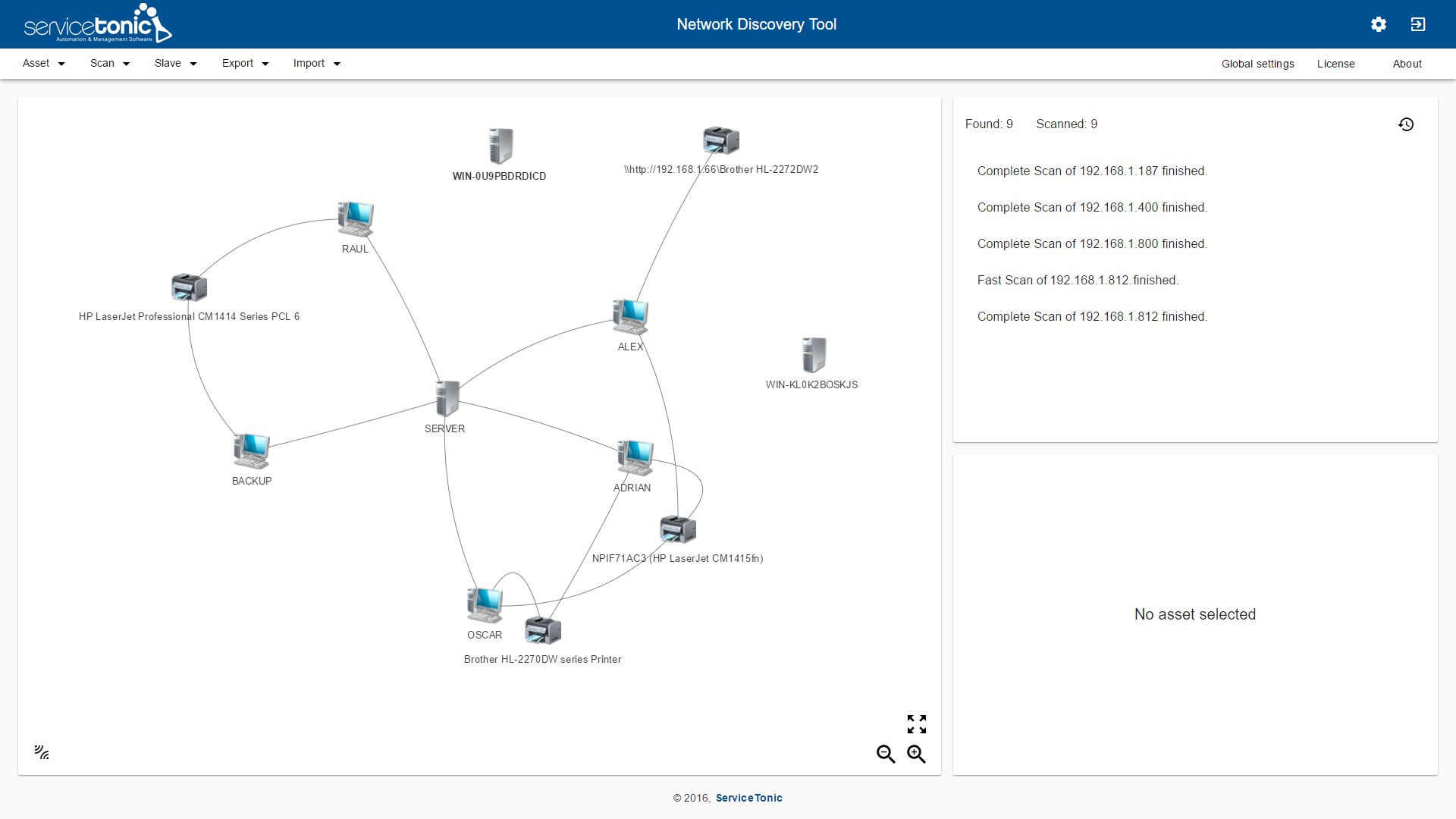Image resolution: width=1456 pixels, height=819 pixels.
Task: Toggle edge smoothing icon bottom left
Action: (x=42, y=752)
